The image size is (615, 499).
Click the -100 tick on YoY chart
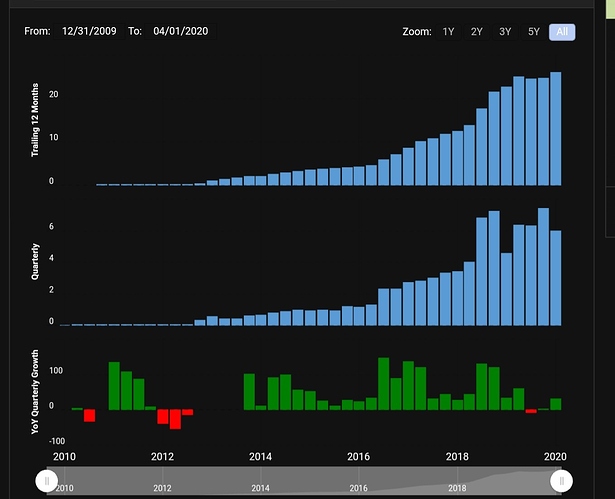[57, 441]
